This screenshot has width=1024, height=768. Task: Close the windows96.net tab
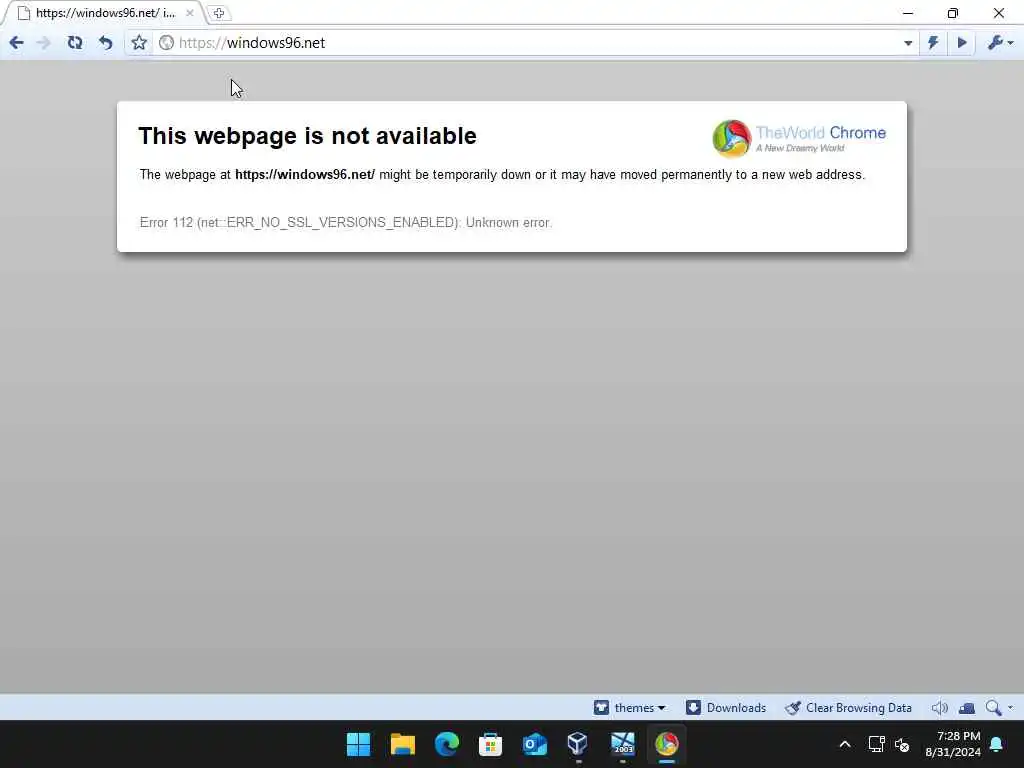coord(189,13)
